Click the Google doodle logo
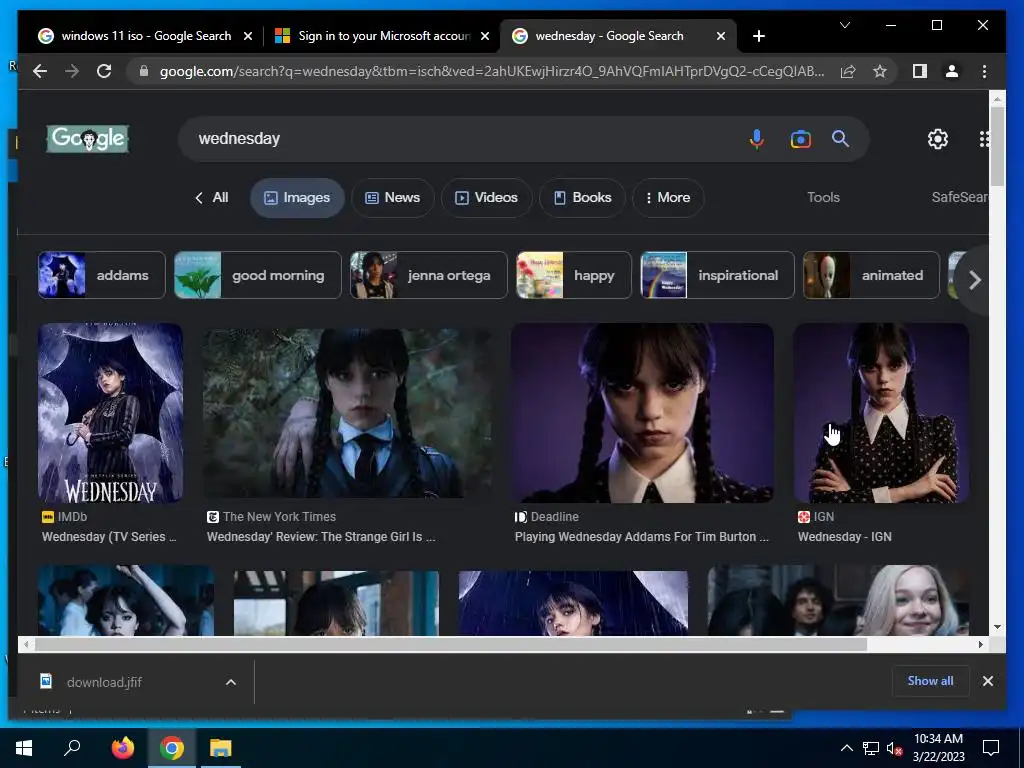The image size is (1024, 768). (x=88, y=138)
